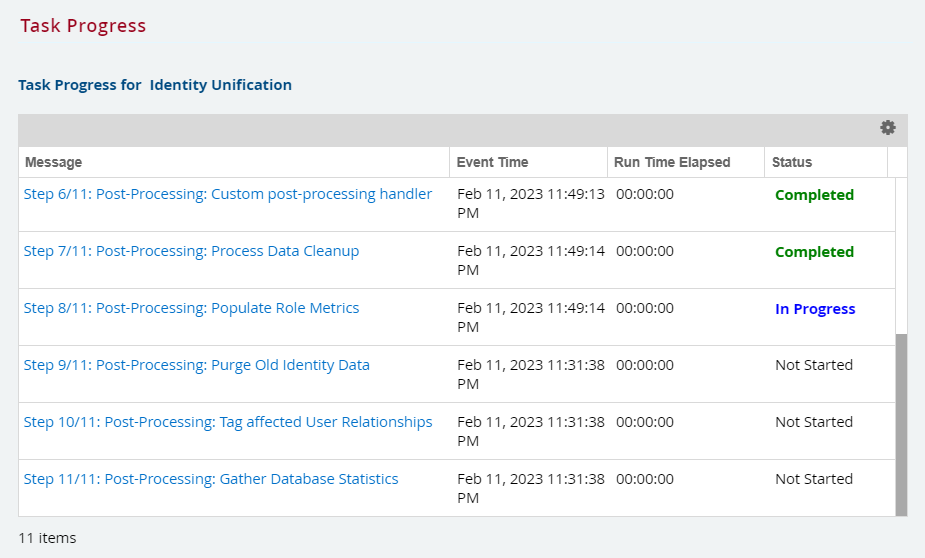
Task: Click the scrollbar track above the thumb
Action: coord(901,255)
